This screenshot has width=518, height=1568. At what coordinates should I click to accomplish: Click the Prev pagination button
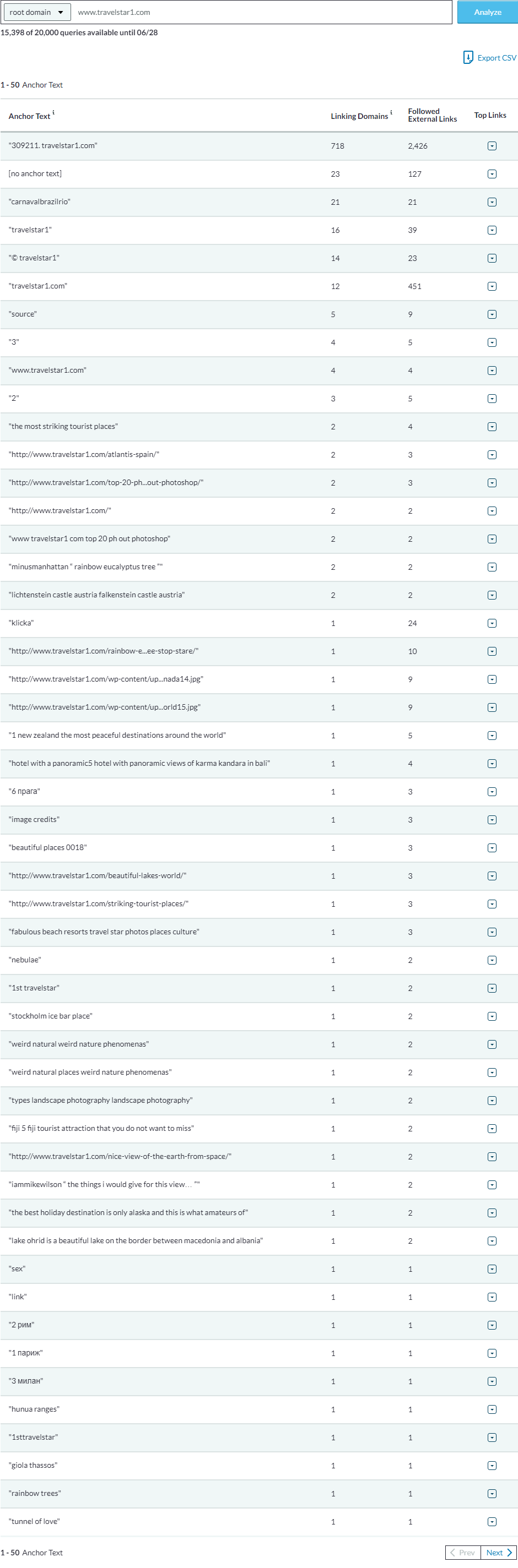pos(462,1552)
